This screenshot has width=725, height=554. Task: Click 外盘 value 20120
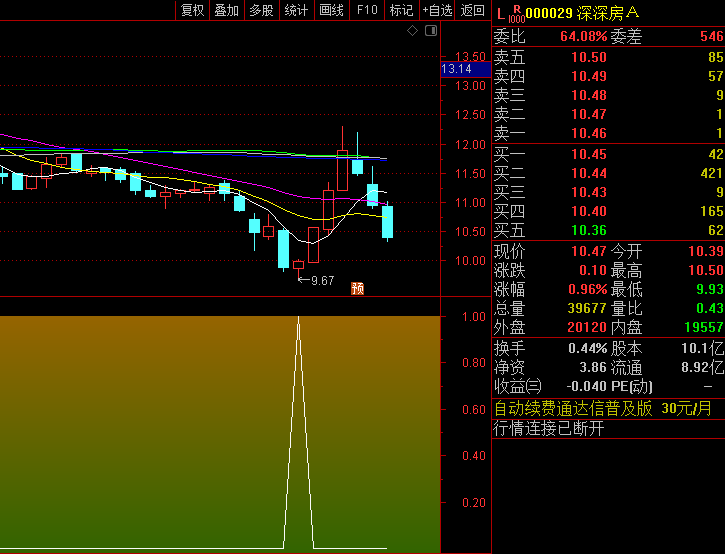587,327
